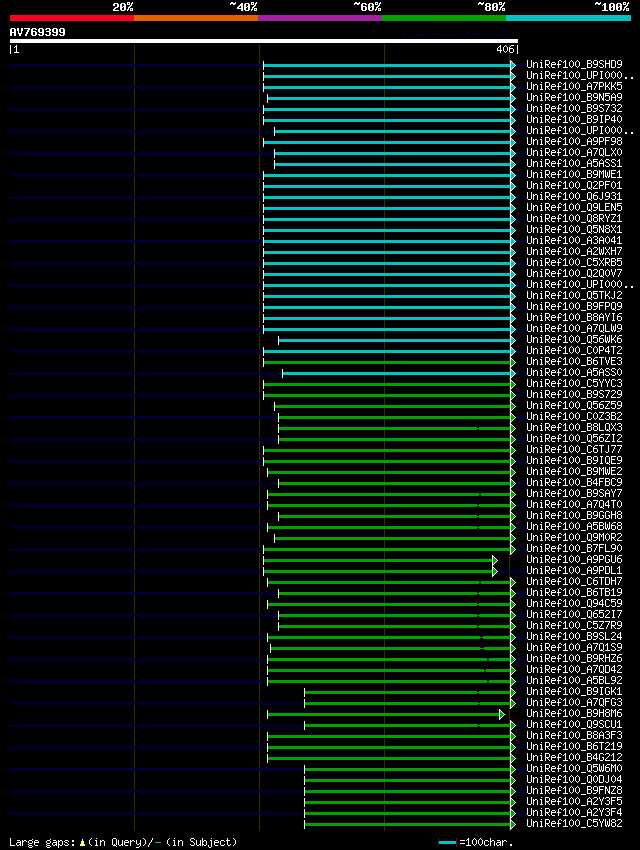Click UniRef100_A5ASS1 label
This screenshot has width=640, height=850.
point(574,163)
